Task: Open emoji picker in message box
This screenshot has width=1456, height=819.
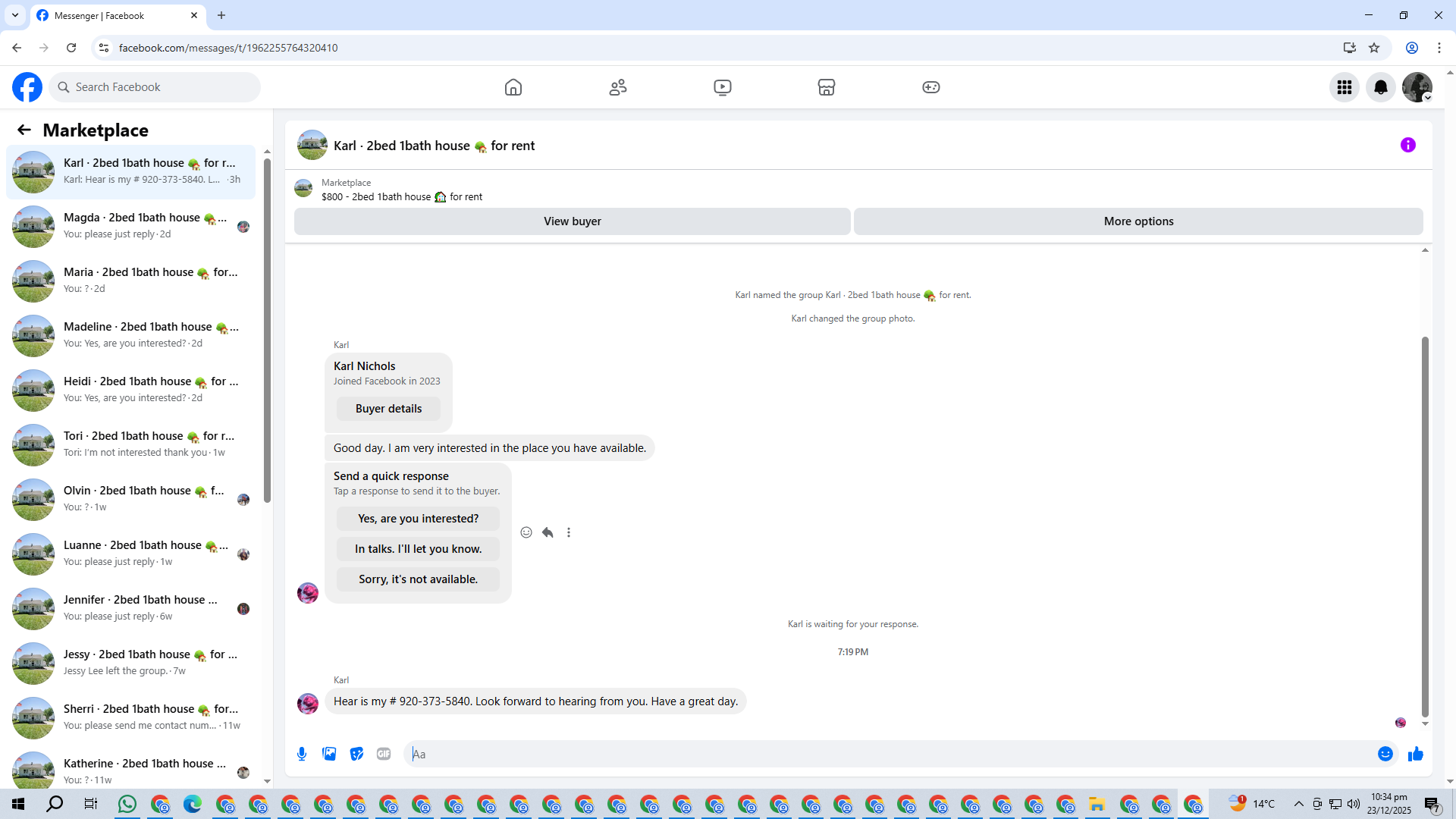Action: click(x=1385, y=754)
